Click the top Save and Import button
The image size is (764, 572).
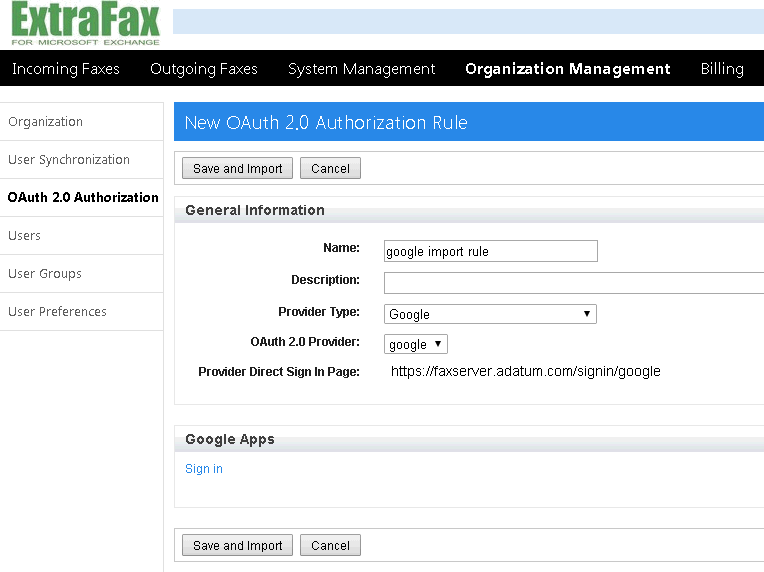237,168
